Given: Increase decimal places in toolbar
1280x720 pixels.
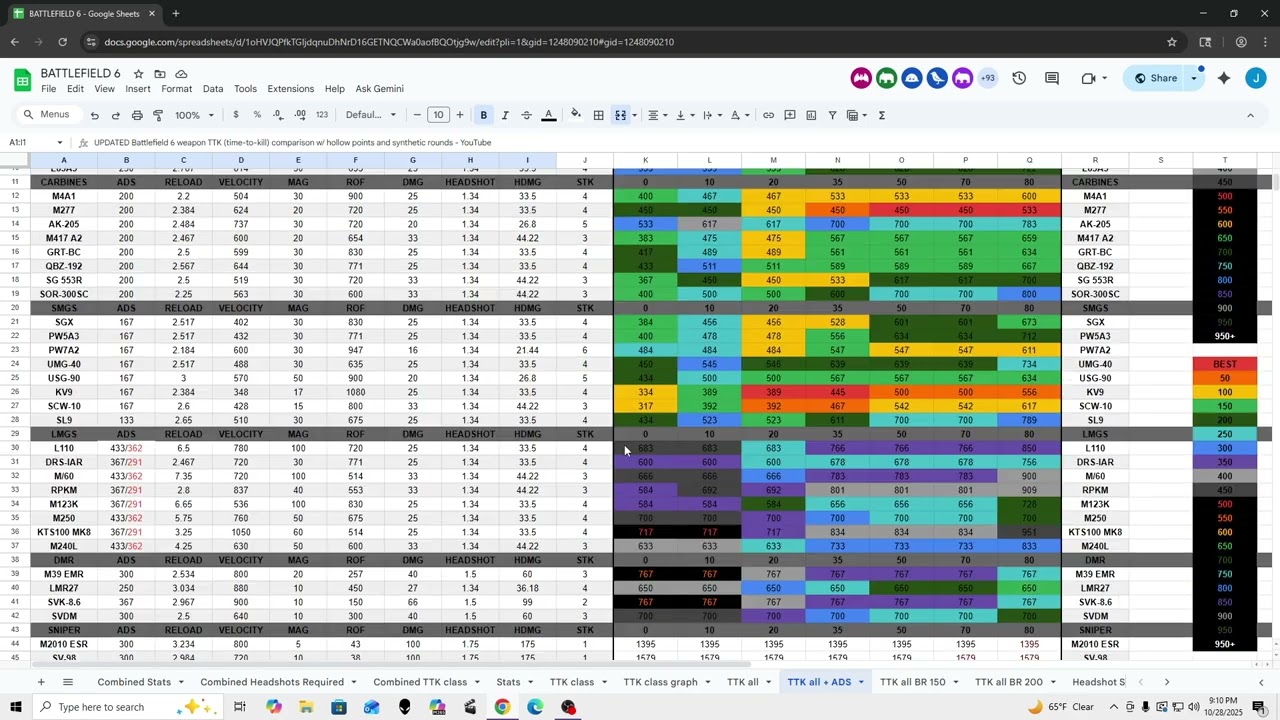Looking at the screenshot, I should click(x=300, y=115).
